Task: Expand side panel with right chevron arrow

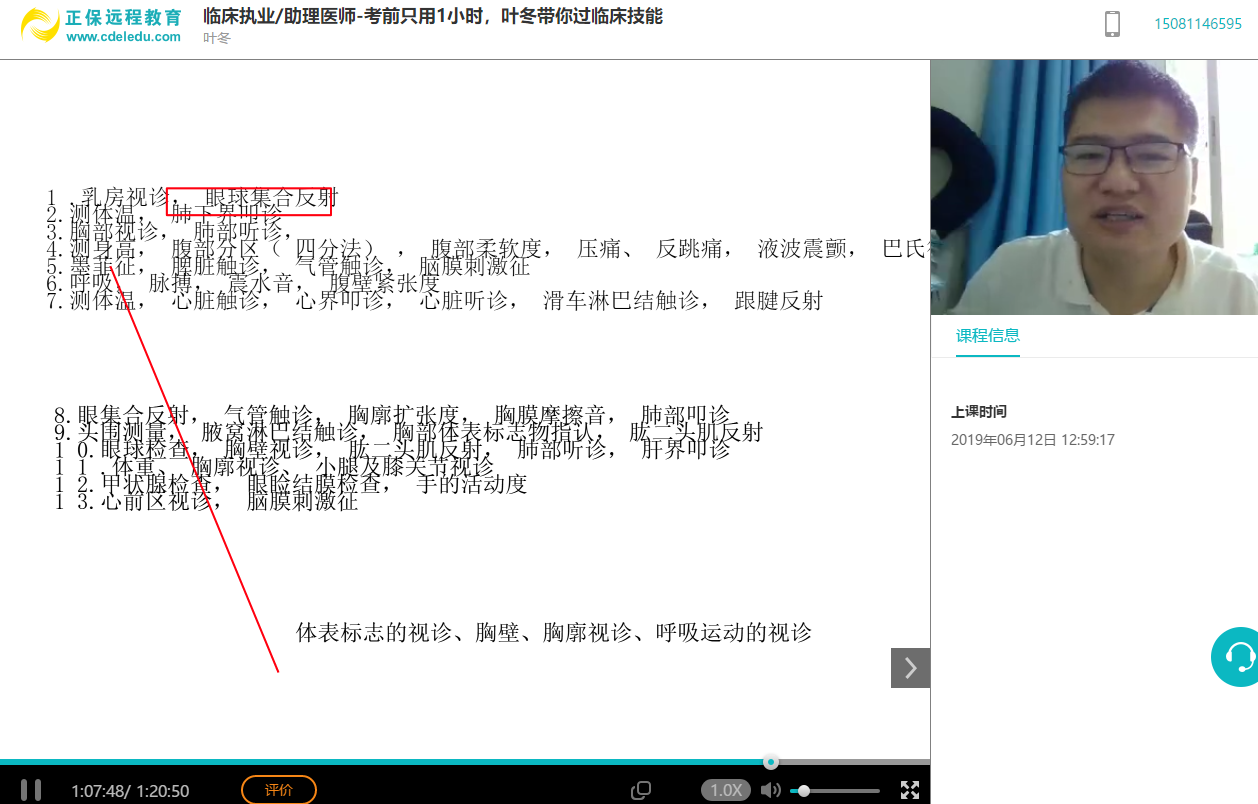Action: [x=910, y=668]
